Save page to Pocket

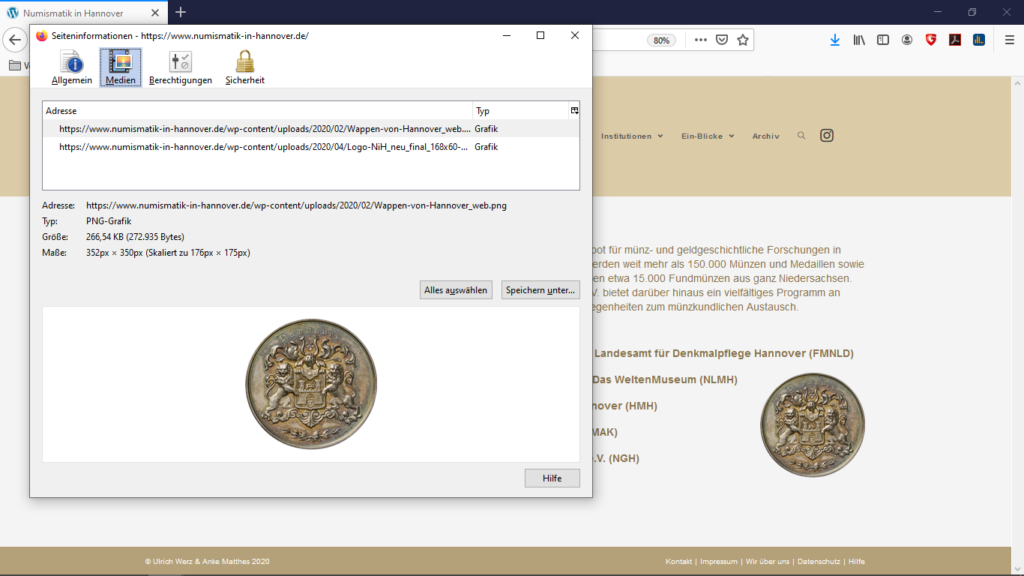click(x=721, y=40)
